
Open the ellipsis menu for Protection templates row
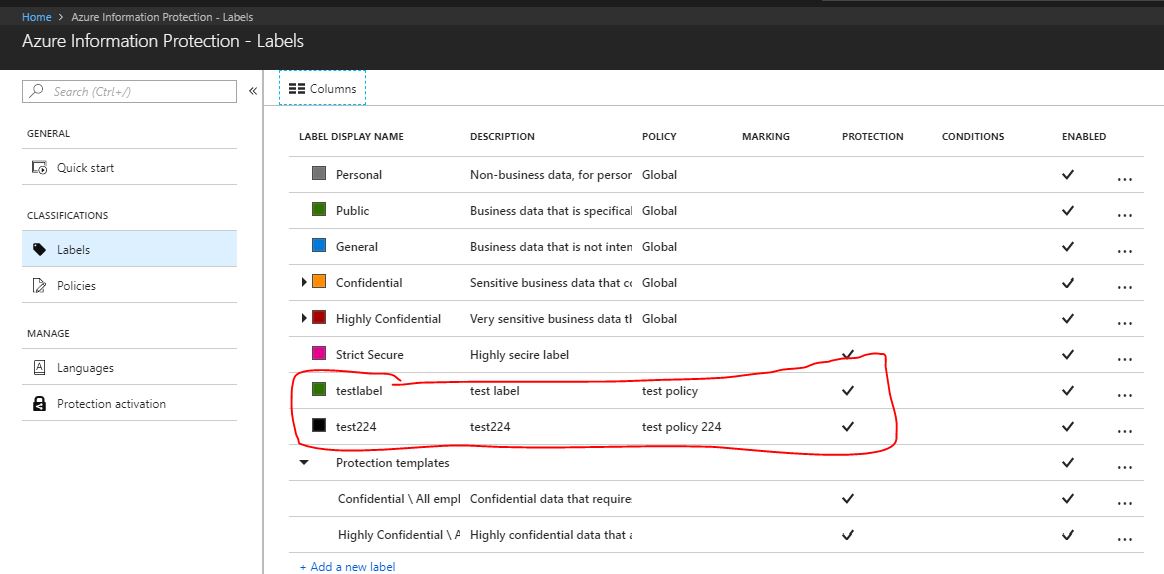click(1124, 468)
